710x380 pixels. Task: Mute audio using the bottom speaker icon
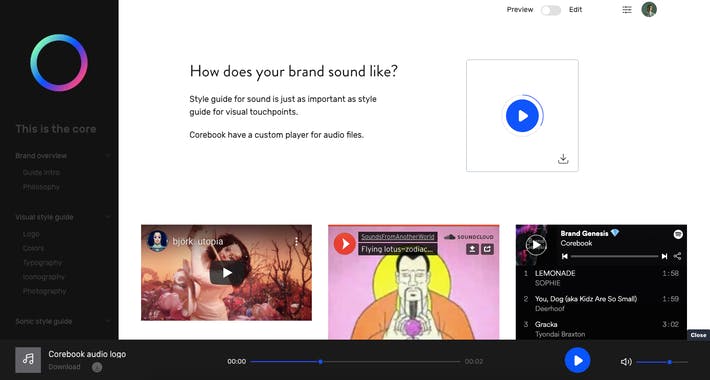[x=626, y=361]
